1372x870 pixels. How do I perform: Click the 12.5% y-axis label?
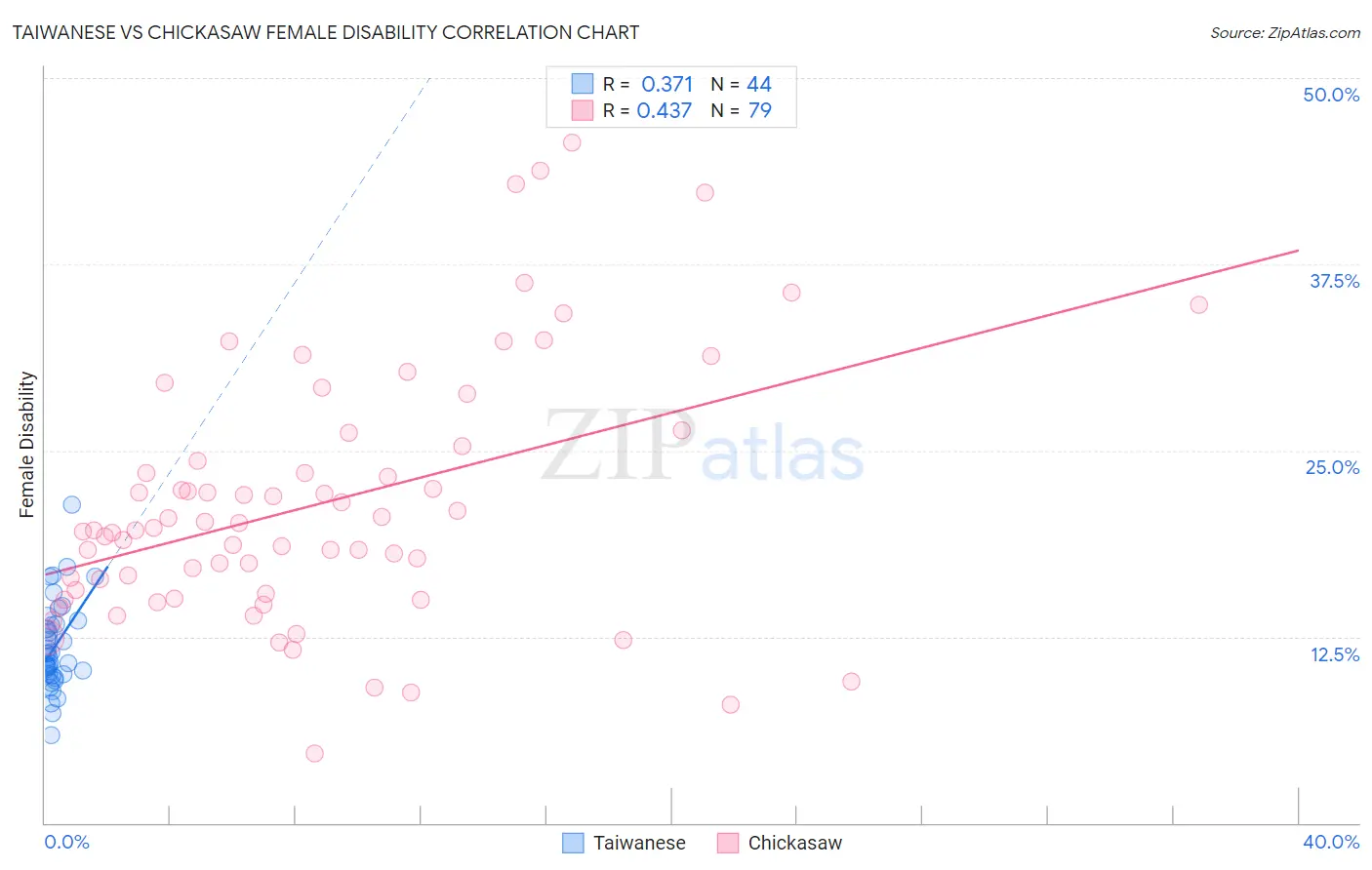point(1334,654)
